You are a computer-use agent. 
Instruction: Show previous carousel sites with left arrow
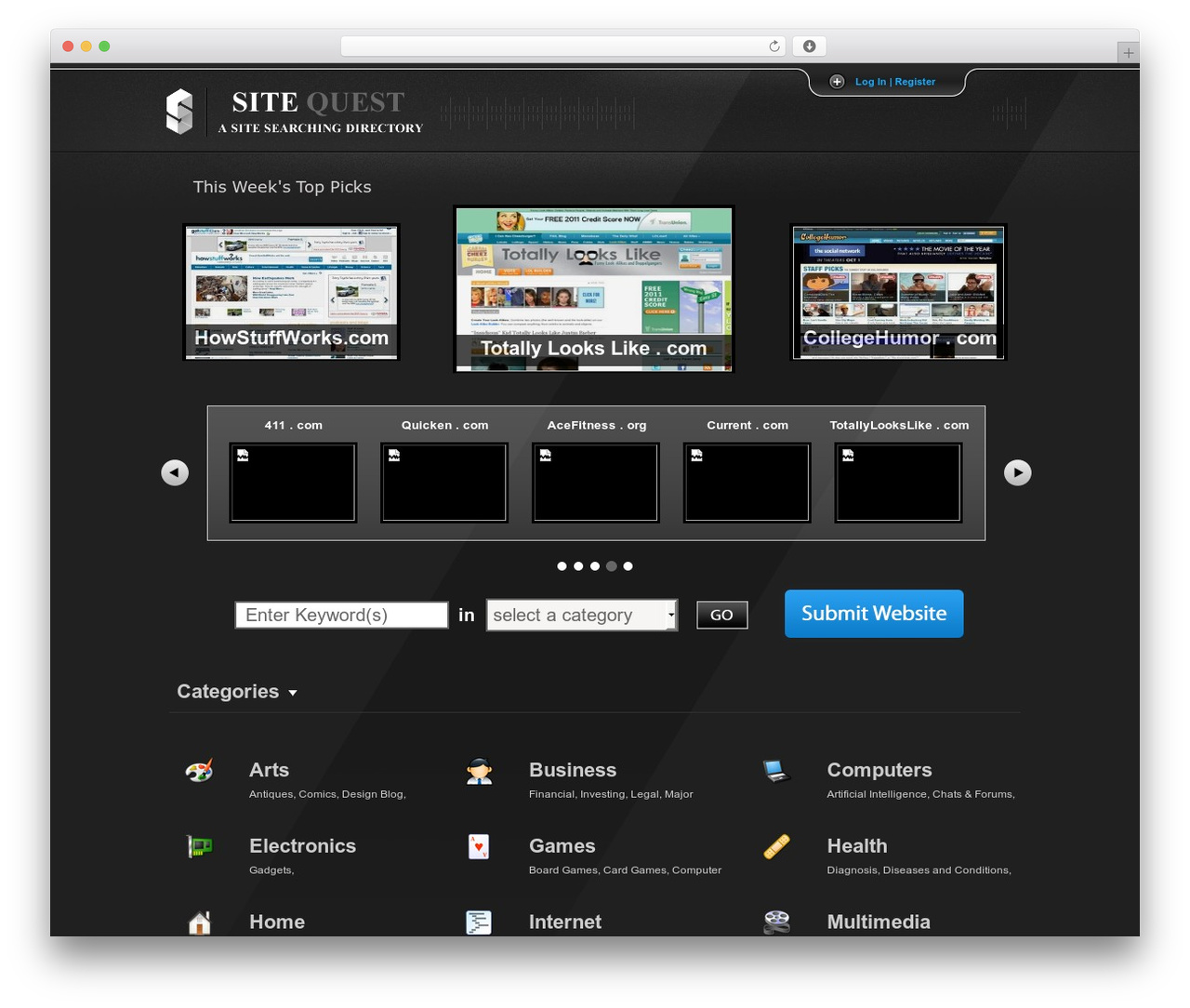coord(175,472)
